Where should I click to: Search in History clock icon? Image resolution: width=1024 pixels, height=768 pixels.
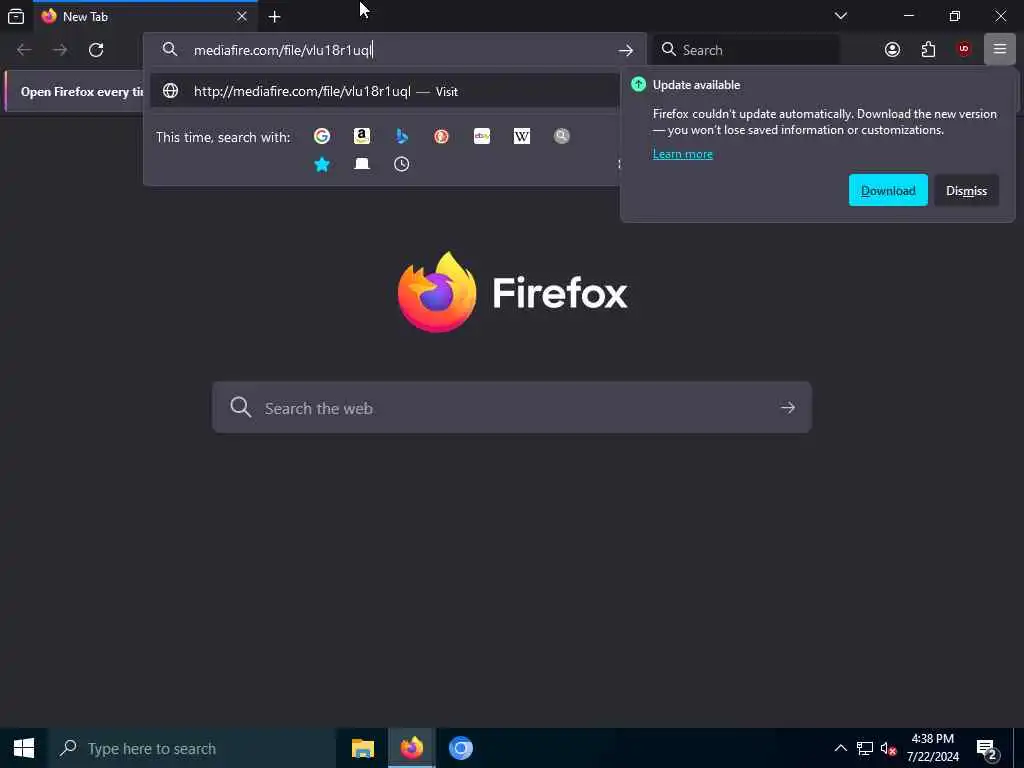402,164
